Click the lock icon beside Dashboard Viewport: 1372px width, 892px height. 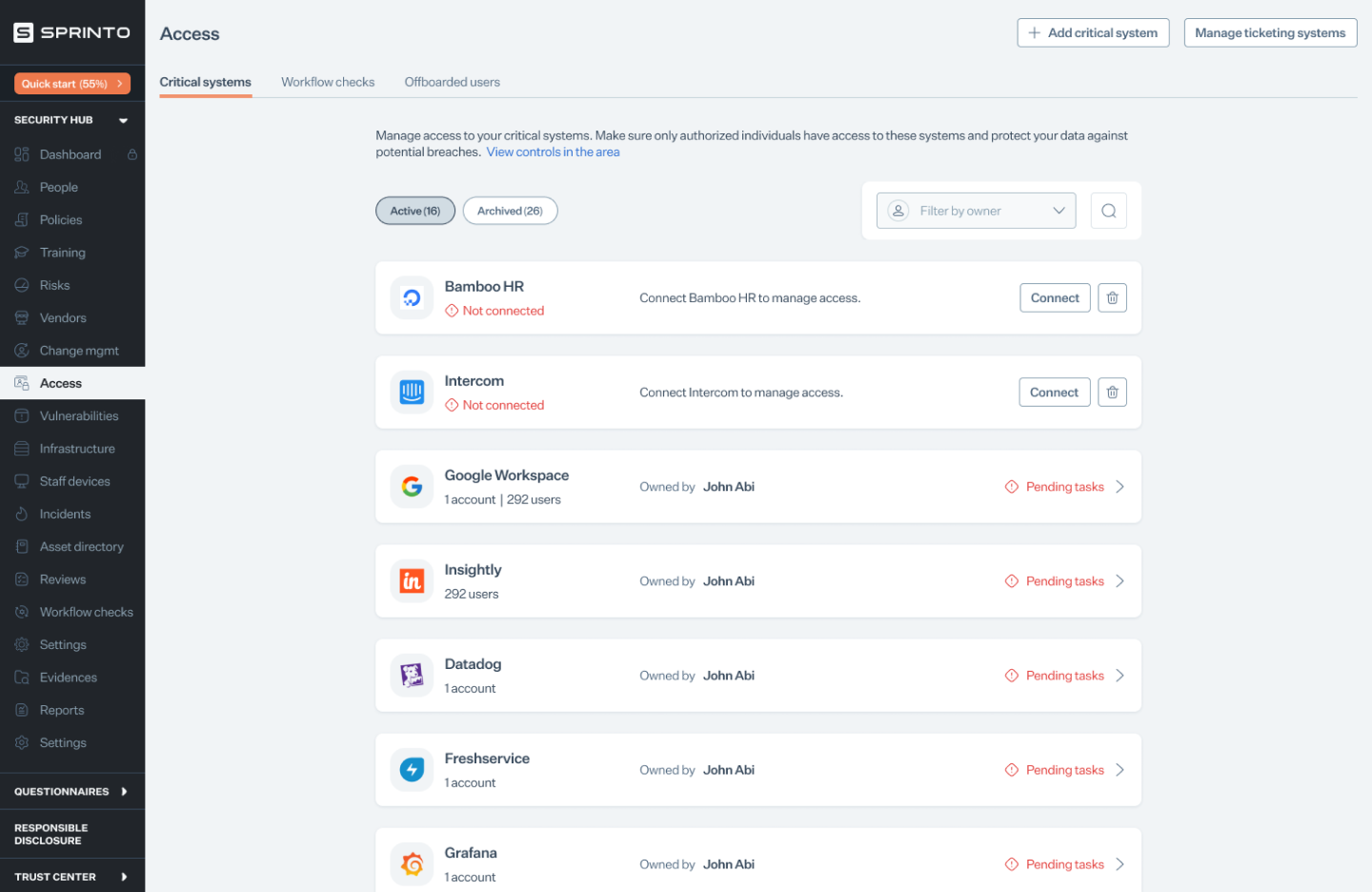(132, 154)
